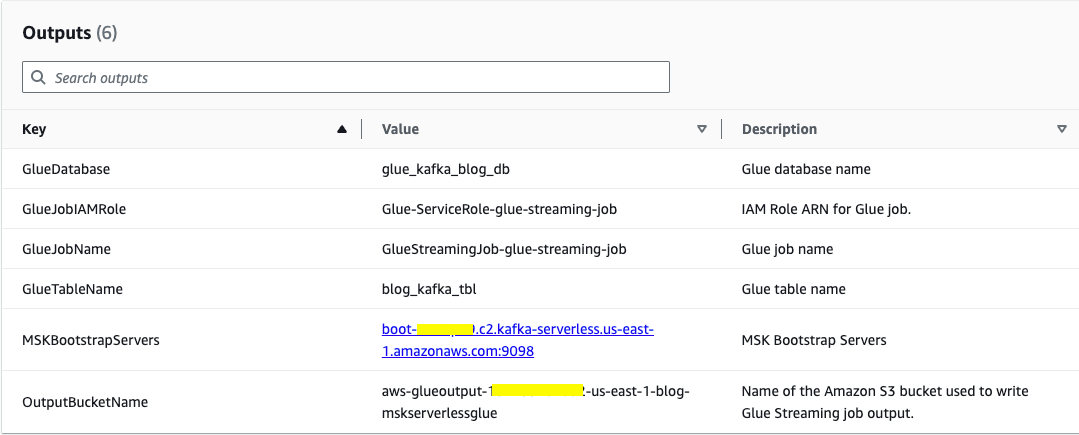Click the GlueTableName key
The height and width of the screenshot is (435, 1079).
point(72,289)
